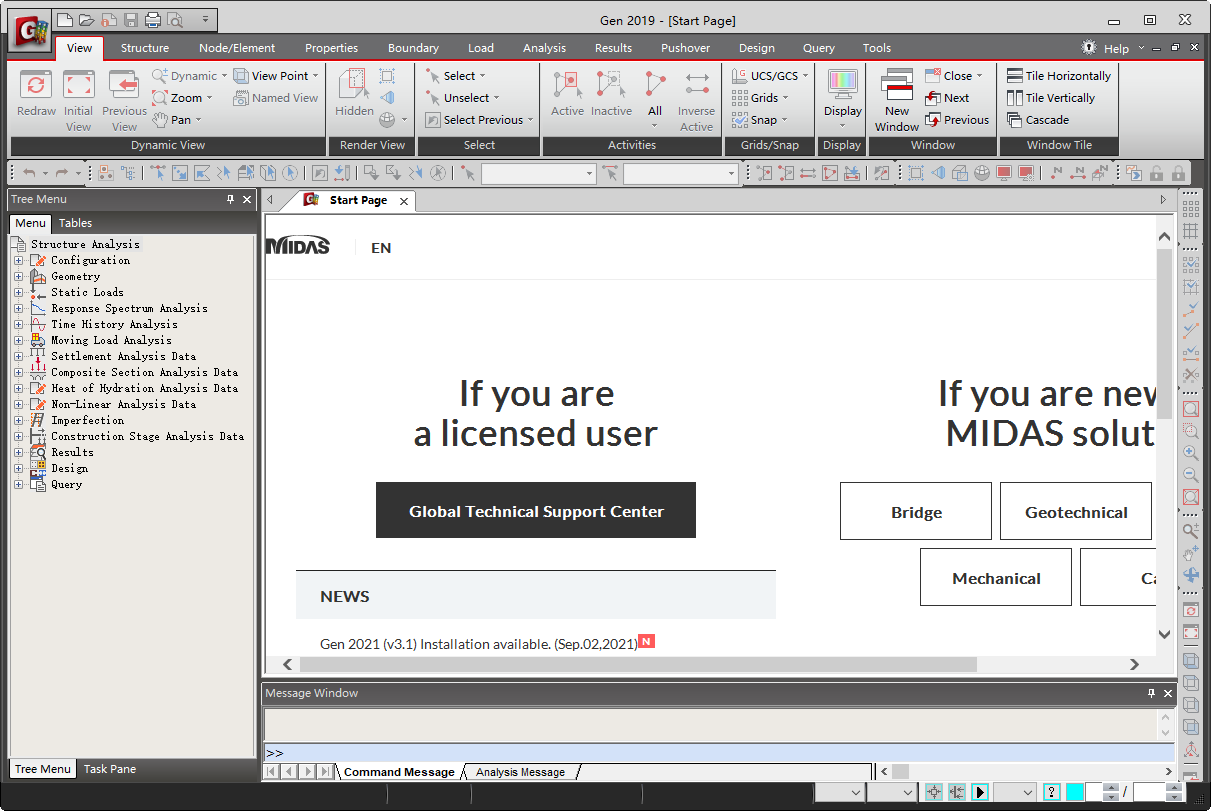
Task: Click the Hidden render view icon
Action: (x=354, y=86)
